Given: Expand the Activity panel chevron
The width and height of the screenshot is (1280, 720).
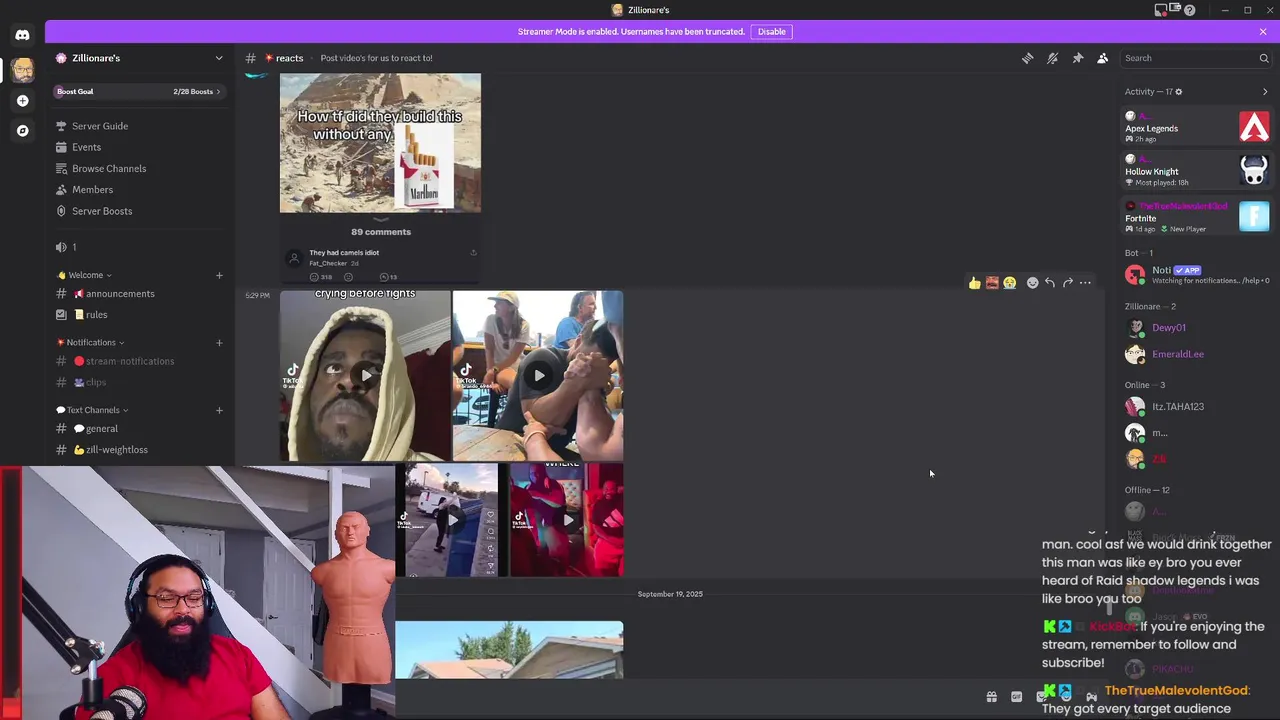Looking at the screenshot, I should click(x=1264, y=92).
